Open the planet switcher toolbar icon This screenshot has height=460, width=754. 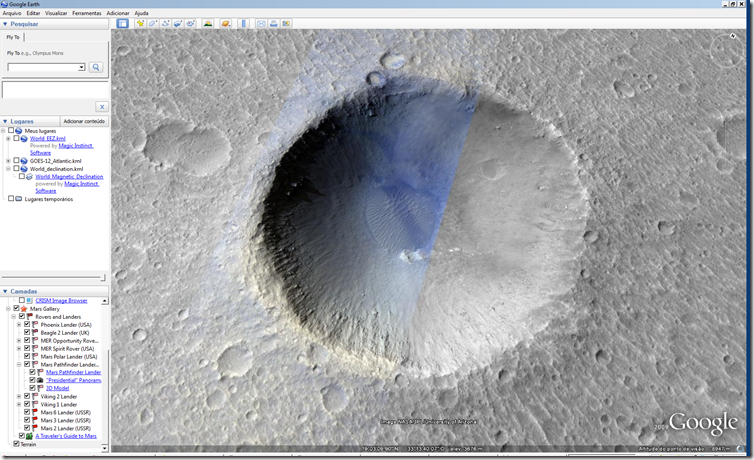225,23
